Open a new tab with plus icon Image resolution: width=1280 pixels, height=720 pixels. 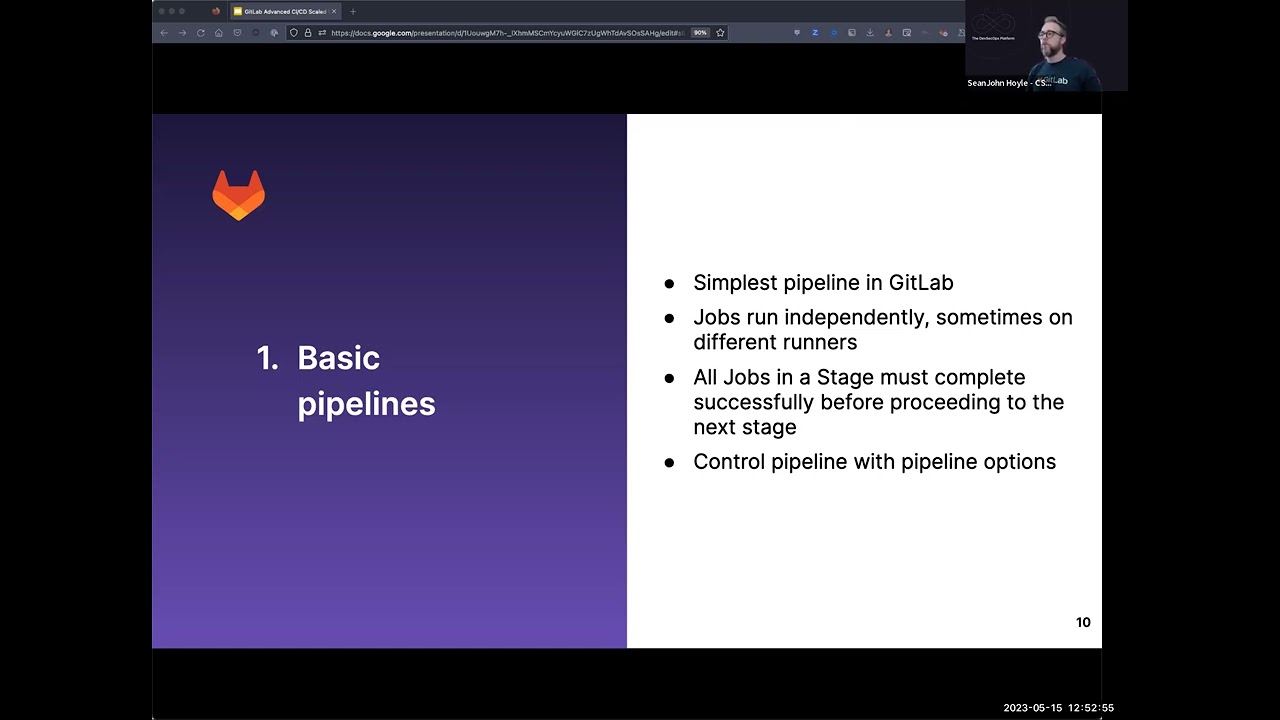353,11
